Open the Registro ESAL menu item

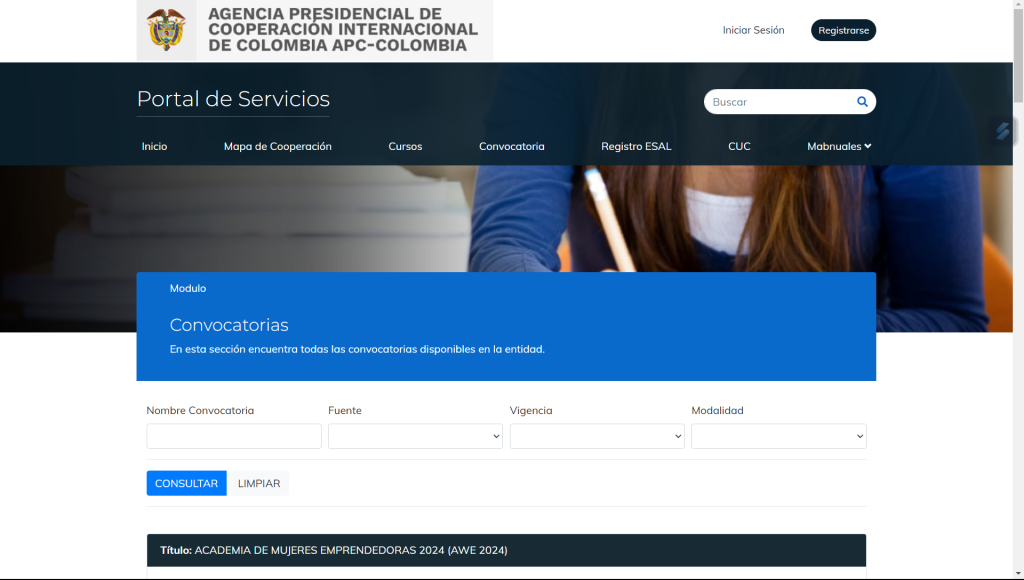point(636,146)
